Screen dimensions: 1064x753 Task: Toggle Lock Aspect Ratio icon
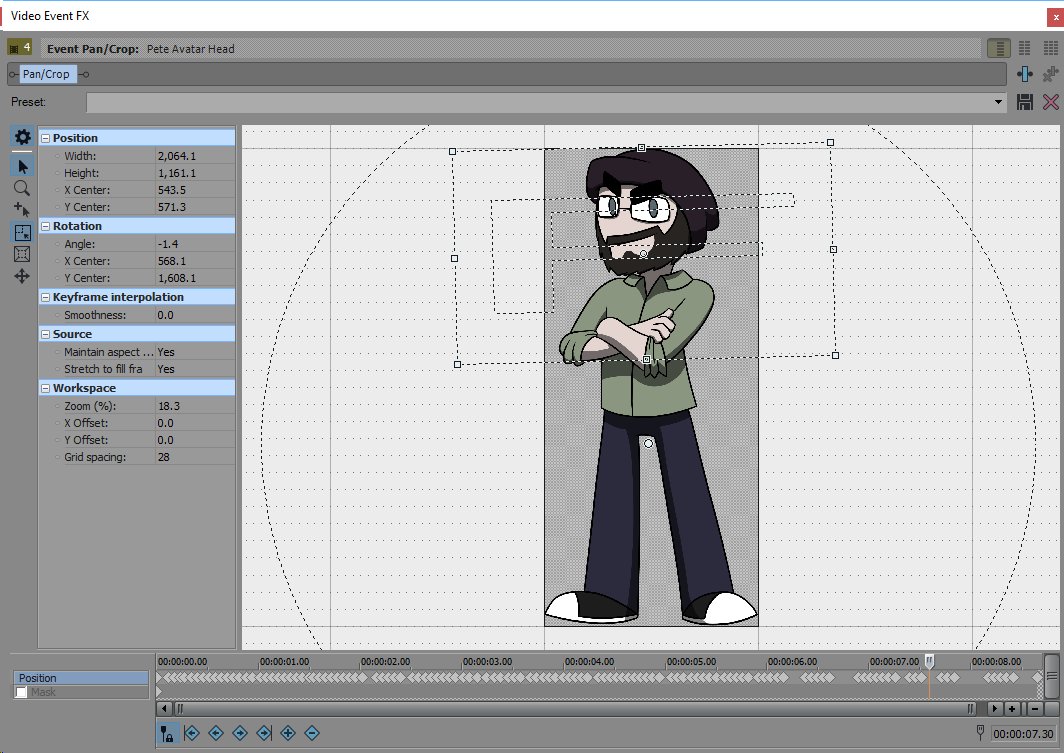tap(22, 233)
